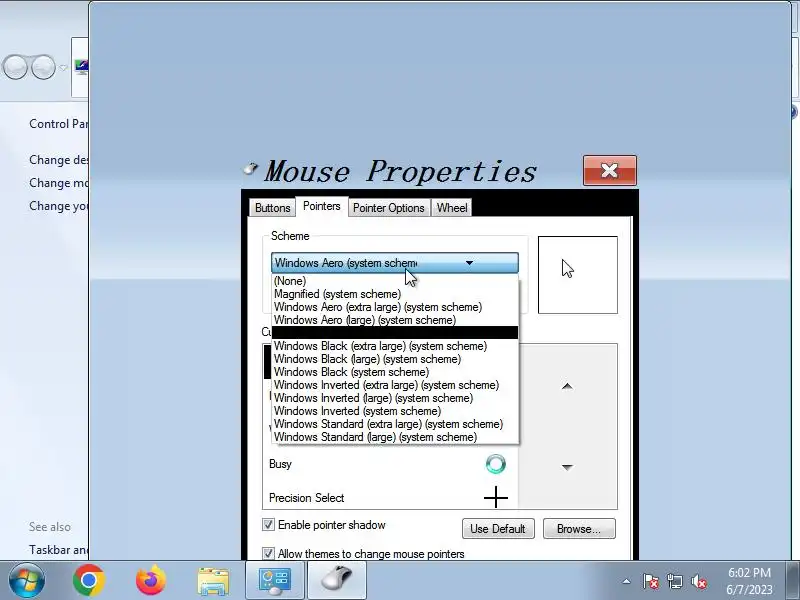This screenshot has width=800, height=600.
Task: Choose Windows Inverted (system scheme)
Action: (x=395, y=411)
